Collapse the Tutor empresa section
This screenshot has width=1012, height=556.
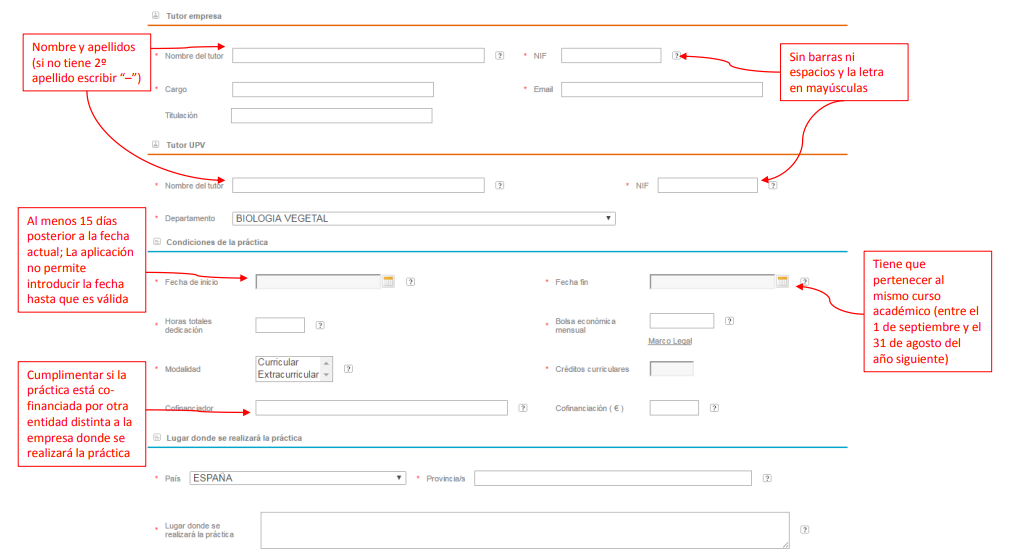pyautogui.click(x=155, y=16)
